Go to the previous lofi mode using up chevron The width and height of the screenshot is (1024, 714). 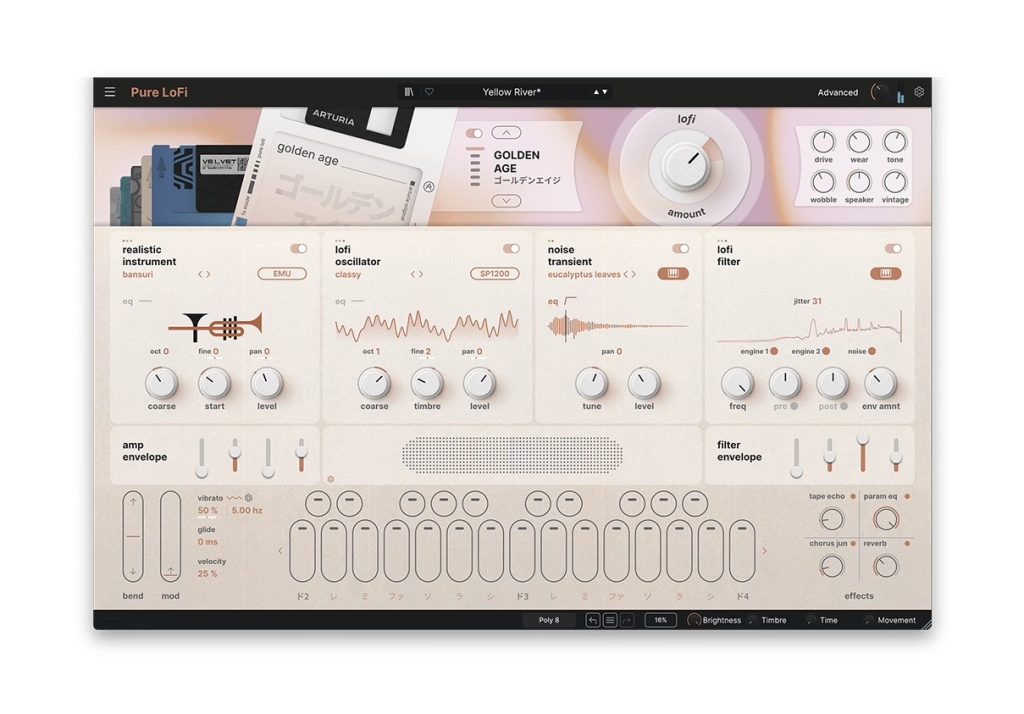(506, 133)
